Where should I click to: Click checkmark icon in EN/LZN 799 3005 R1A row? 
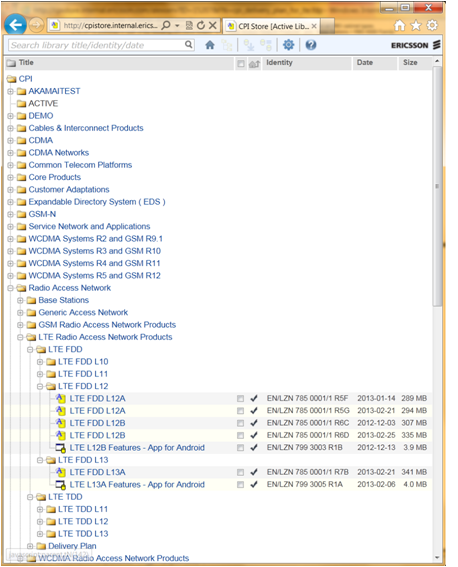pos(254,484)
